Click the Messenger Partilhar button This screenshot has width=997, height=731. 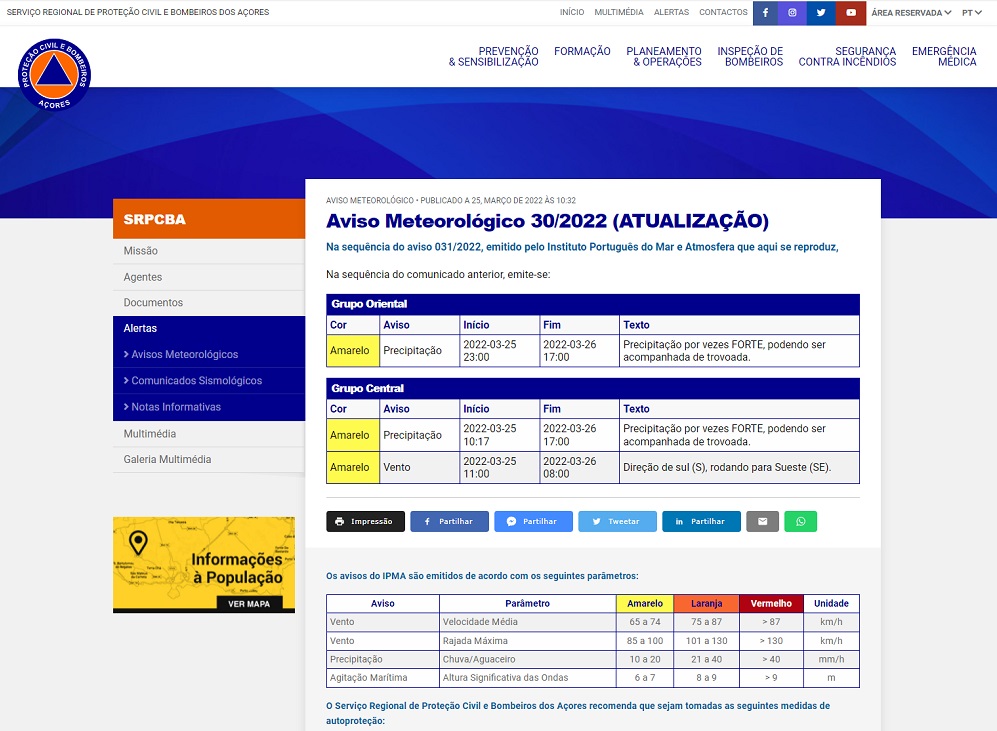(x=533, y=521)
